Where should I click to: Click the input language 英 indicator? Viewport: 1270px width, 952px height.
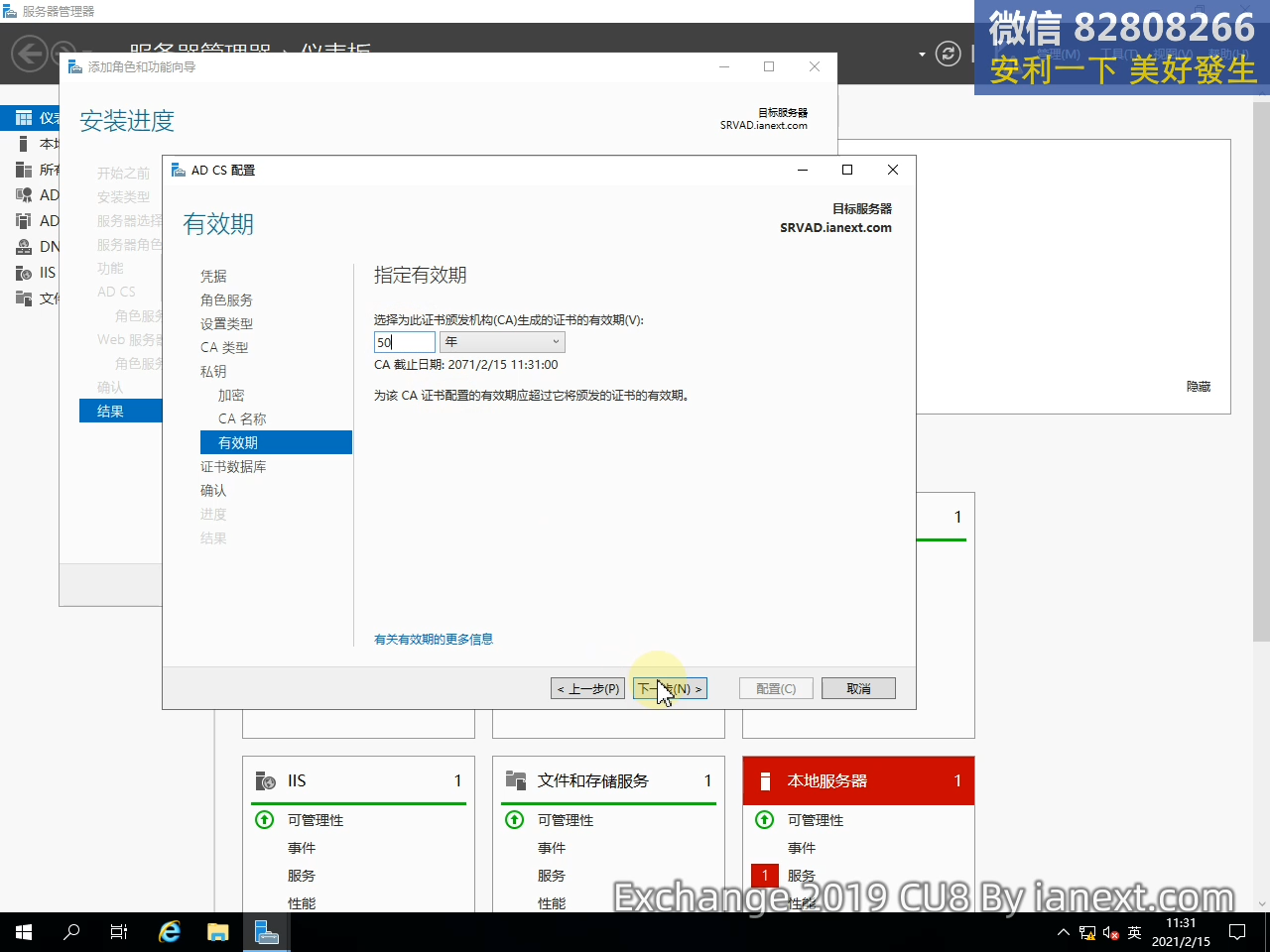pos(1135,933)
